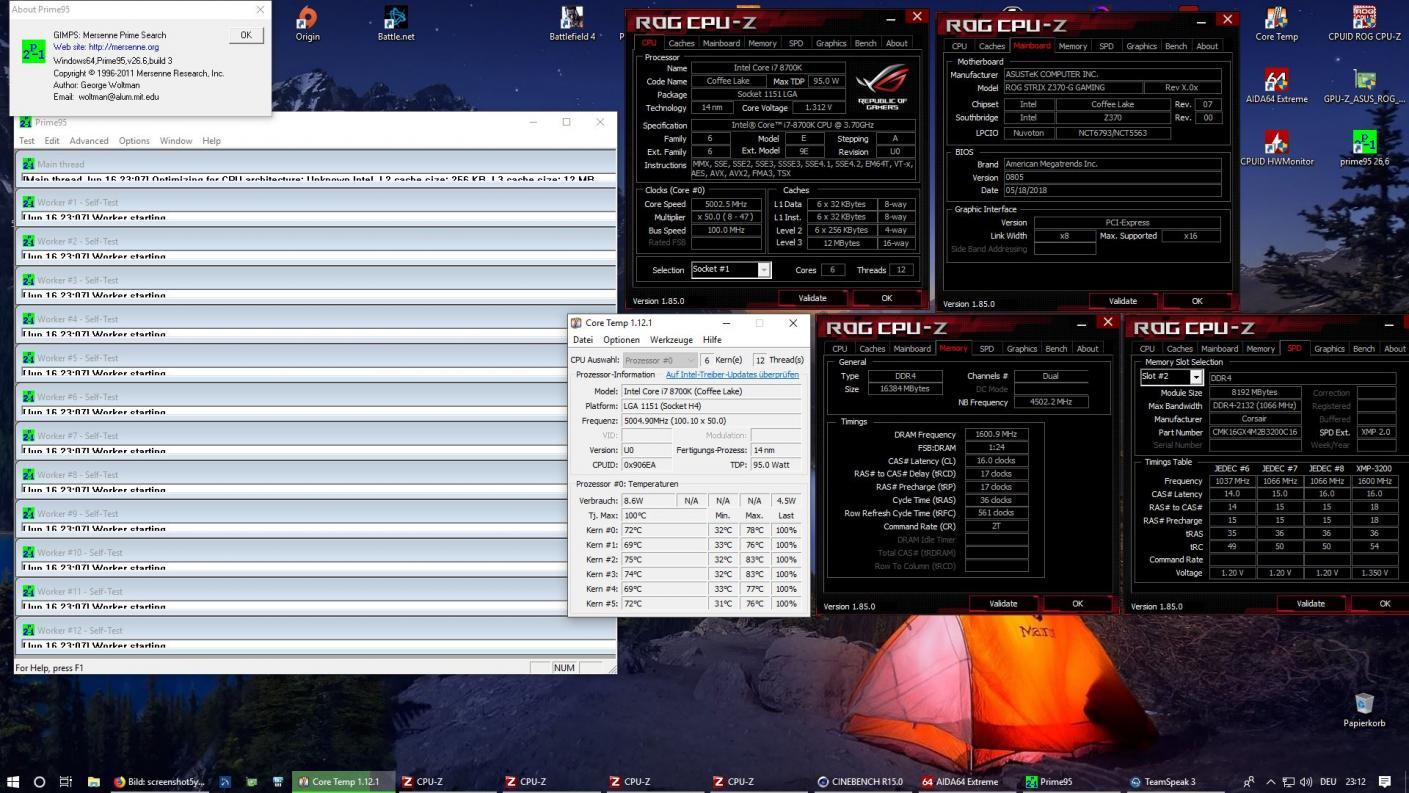Open the CPUID ROG CPU-Z desktop icon
The height and width of the screenshot is (793, 1409).
pyautogui.click(x=1364, y=24)
